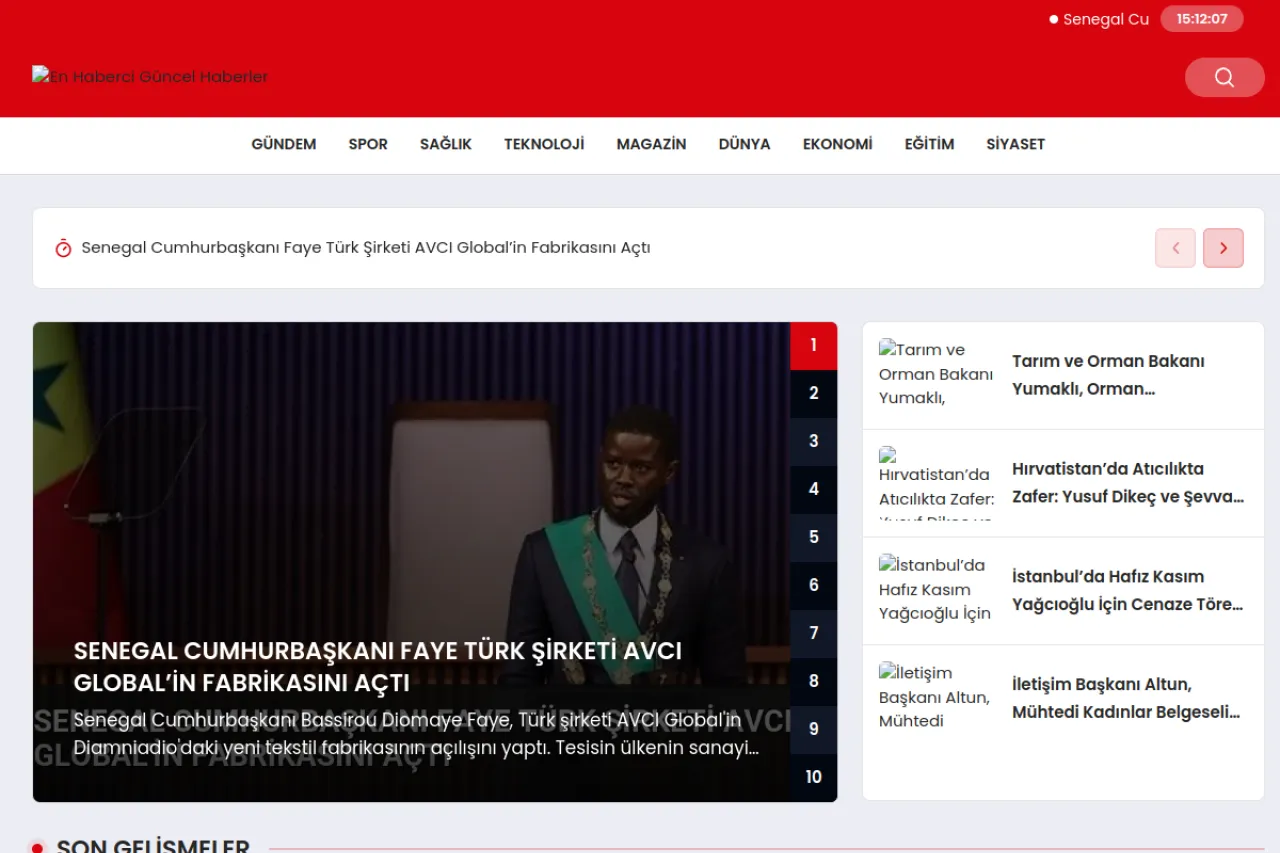Open Ekonomi menu section
Viewport: 1280px width, 853px height.
click(837, 144)
